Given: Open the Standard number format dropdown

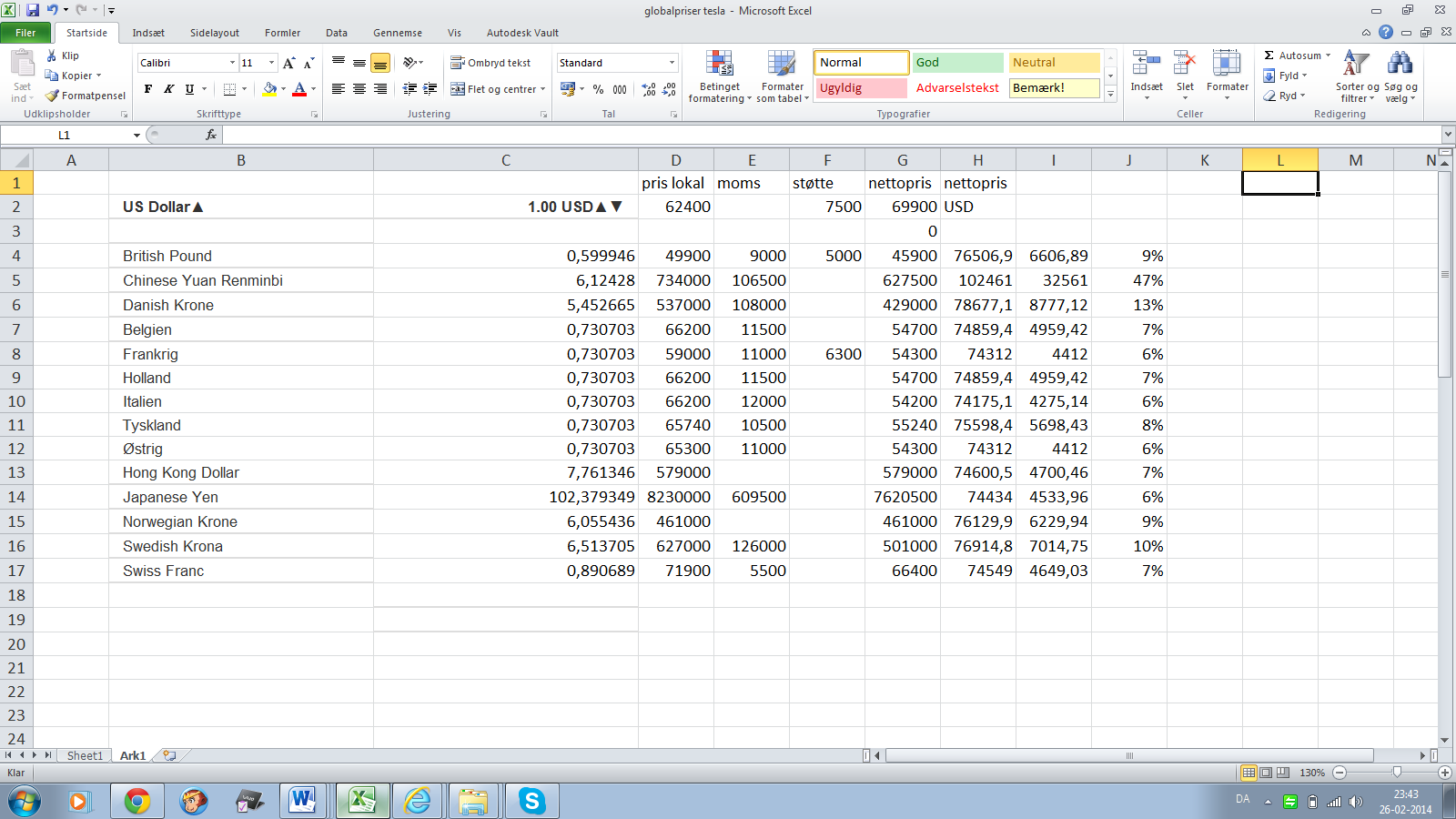Looking at the screenshot, I should coord(672,63).
